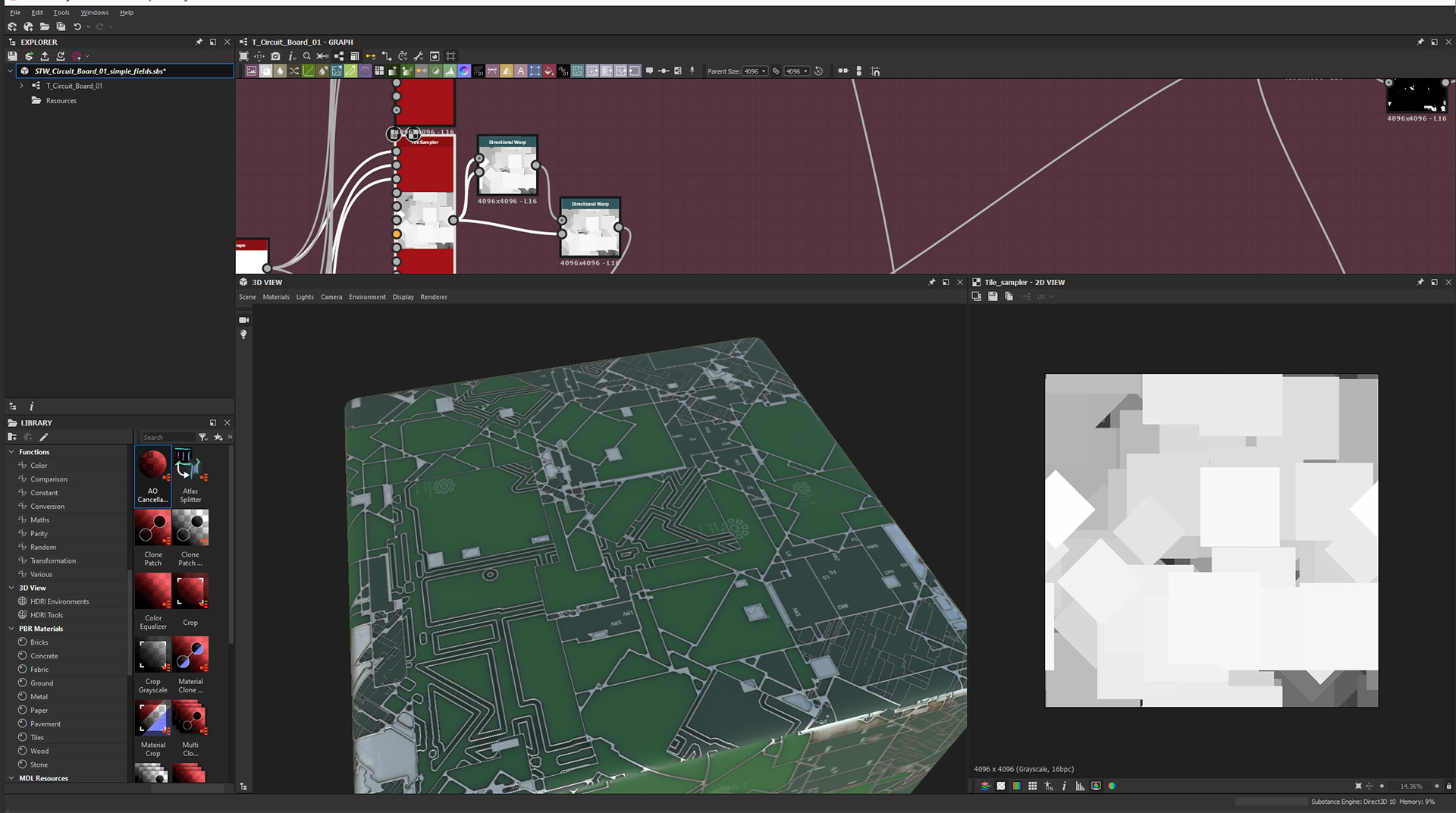Add a Gradient Map color wheel node
The image size is (1456, 813).
(464, 71)
